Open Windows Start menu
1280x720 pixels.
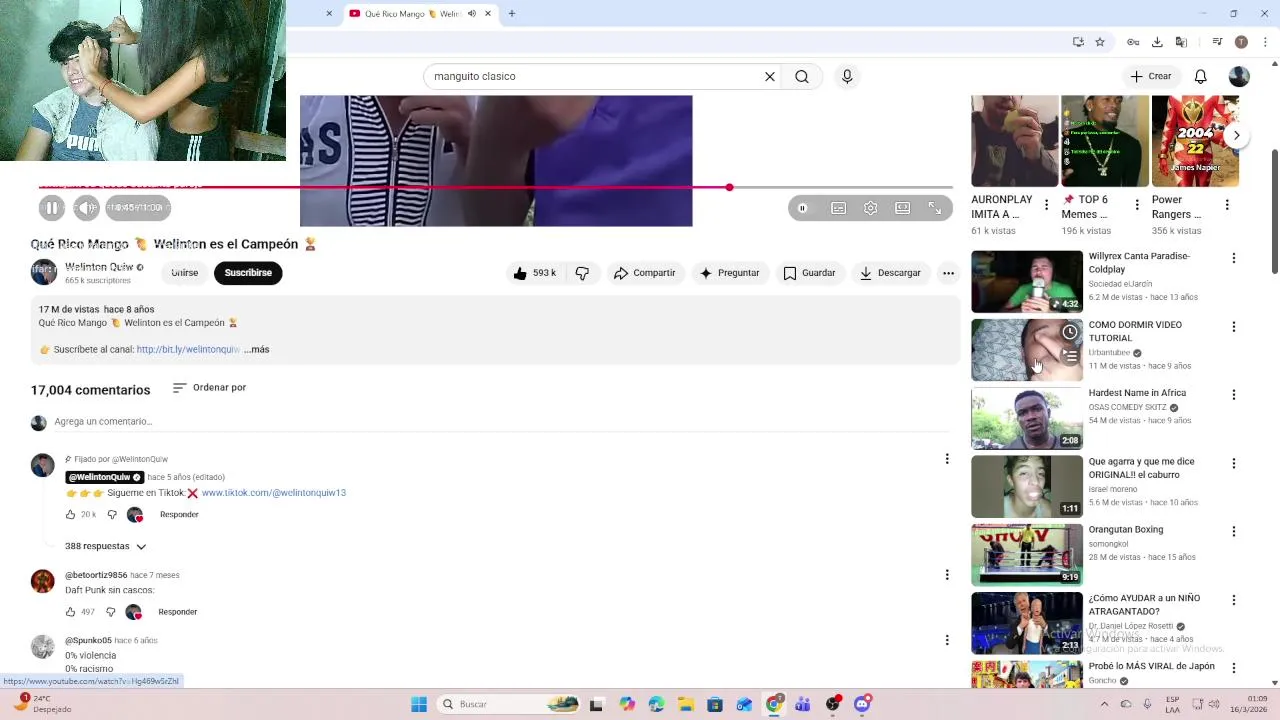tap(419, 705)
